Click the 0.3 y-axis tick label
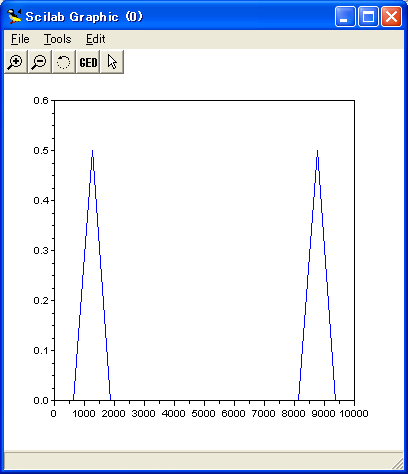408x474 pixels. pos(41,251)
